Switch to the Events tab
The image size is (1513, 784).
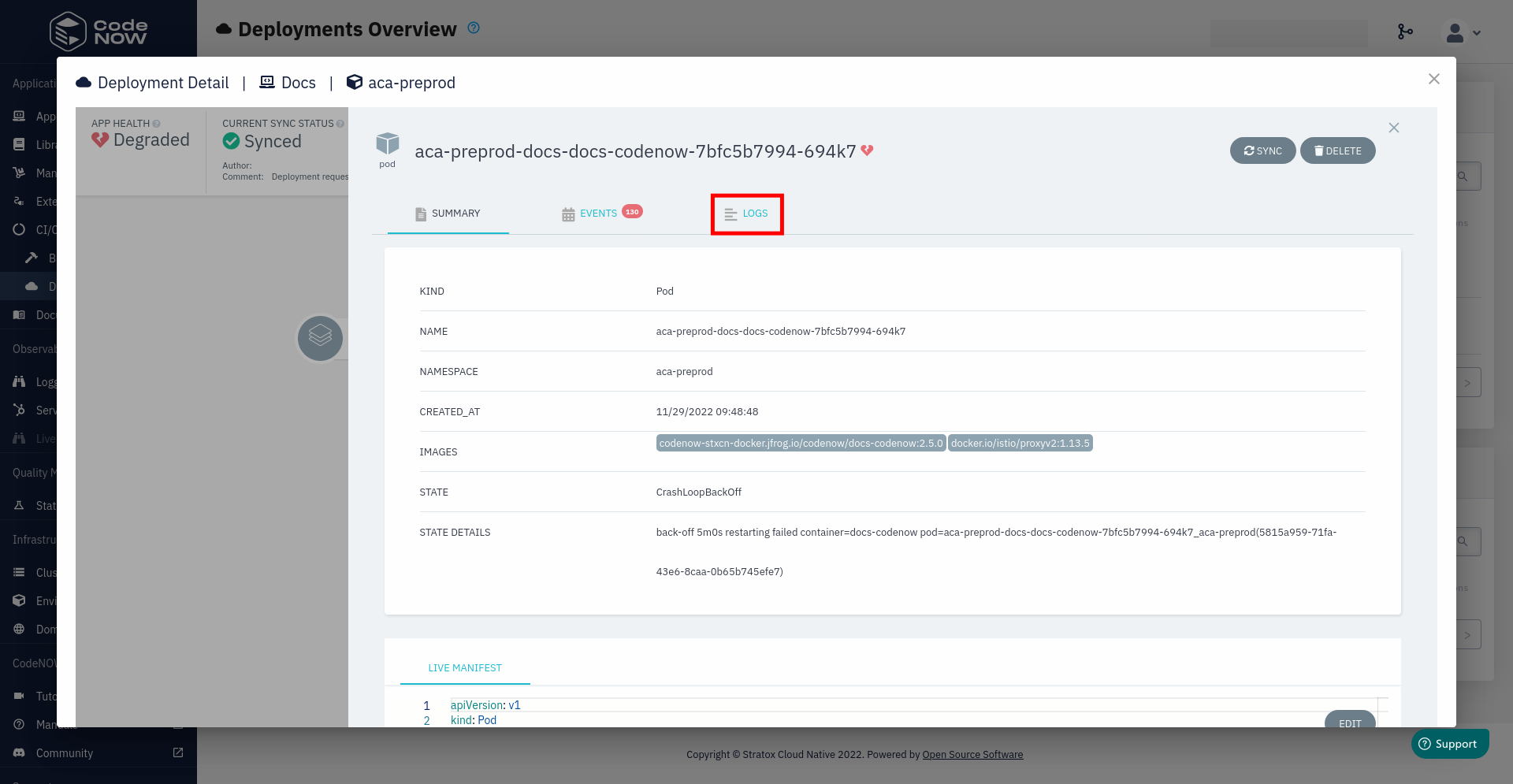pyautogui.click(x=601, y=214)
